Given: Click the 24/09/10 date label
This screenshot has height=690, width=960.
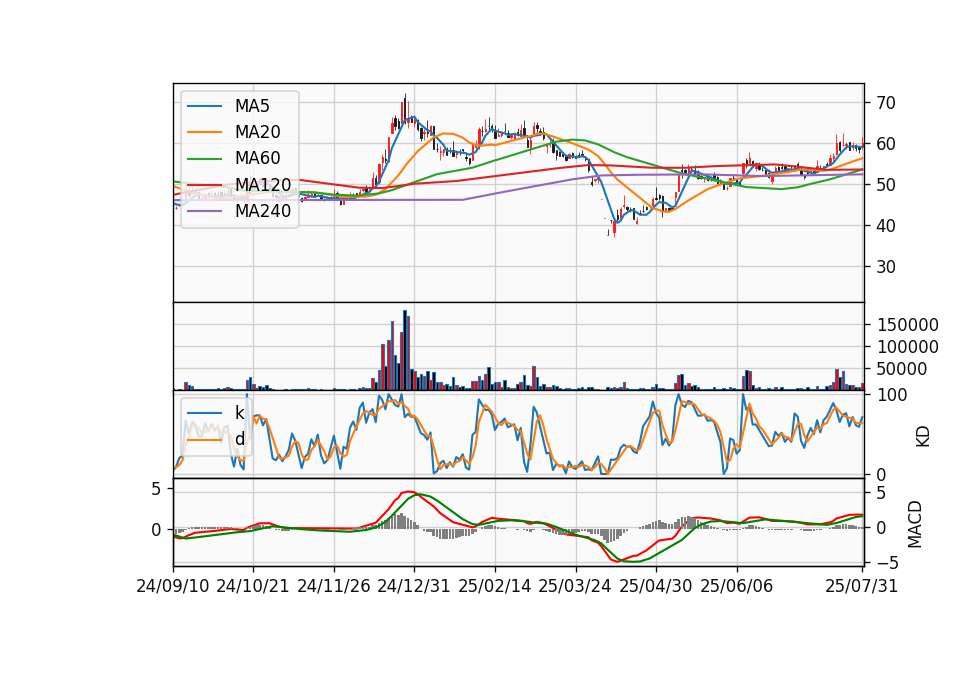Looking at the screenshot, I should tap(173, 586).
